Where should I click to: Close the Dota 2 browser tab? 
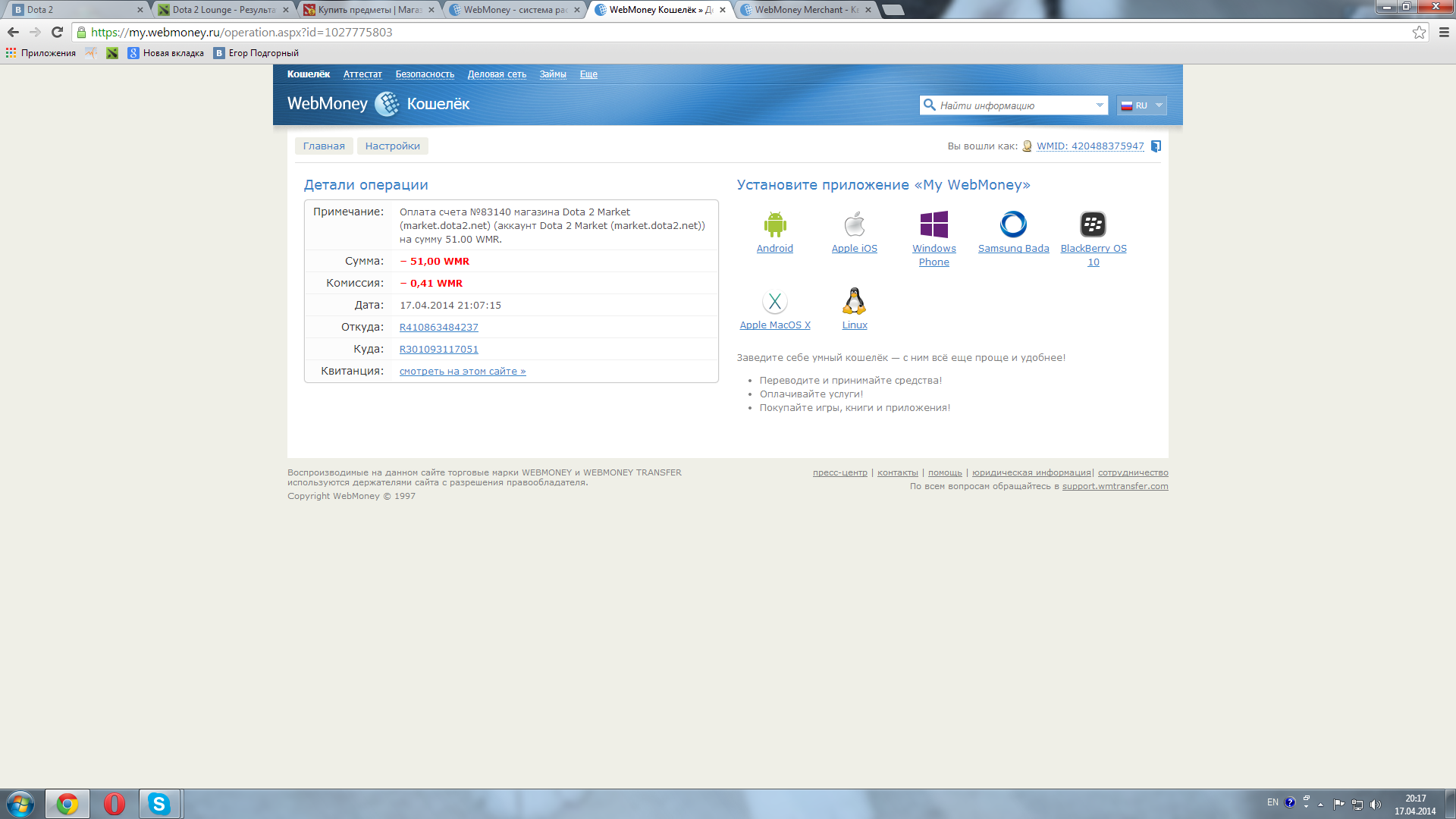tap(140, 10)
